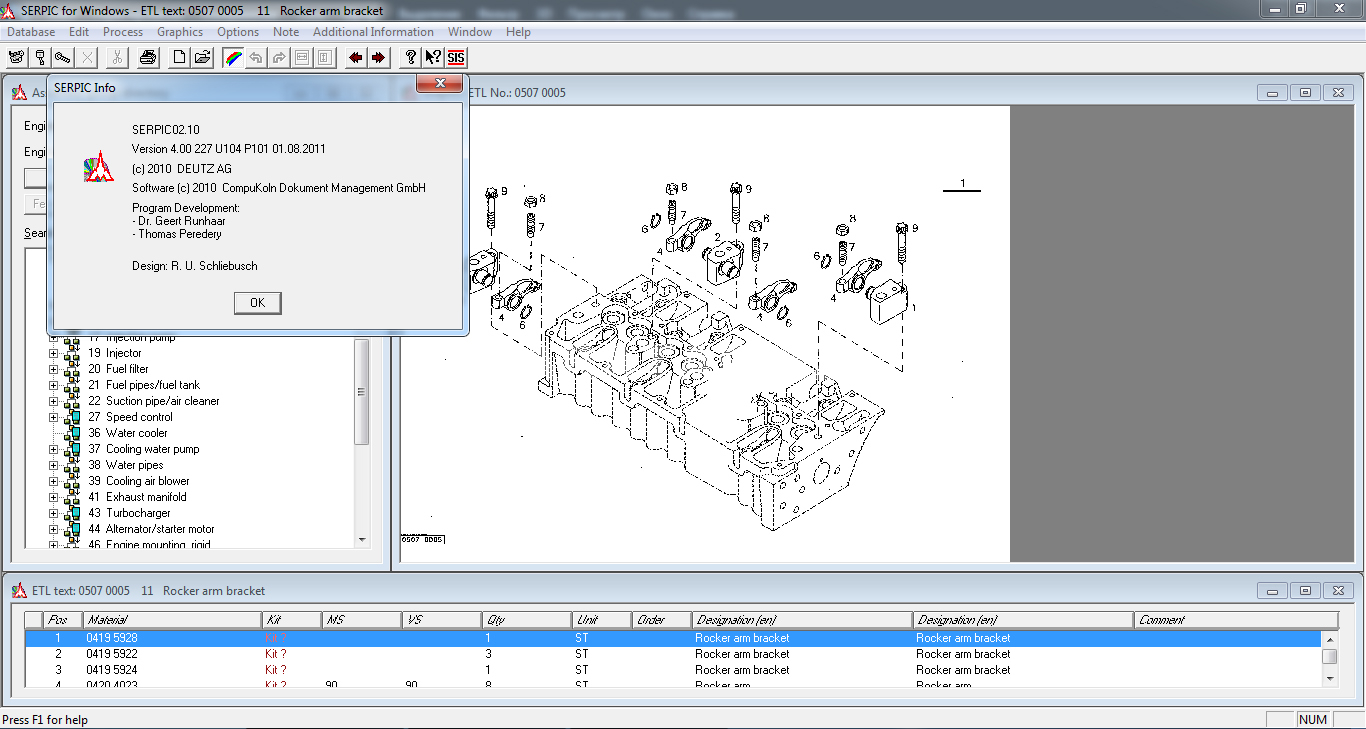
Task: Open the Graphics menu
Action: coord(180,32)
